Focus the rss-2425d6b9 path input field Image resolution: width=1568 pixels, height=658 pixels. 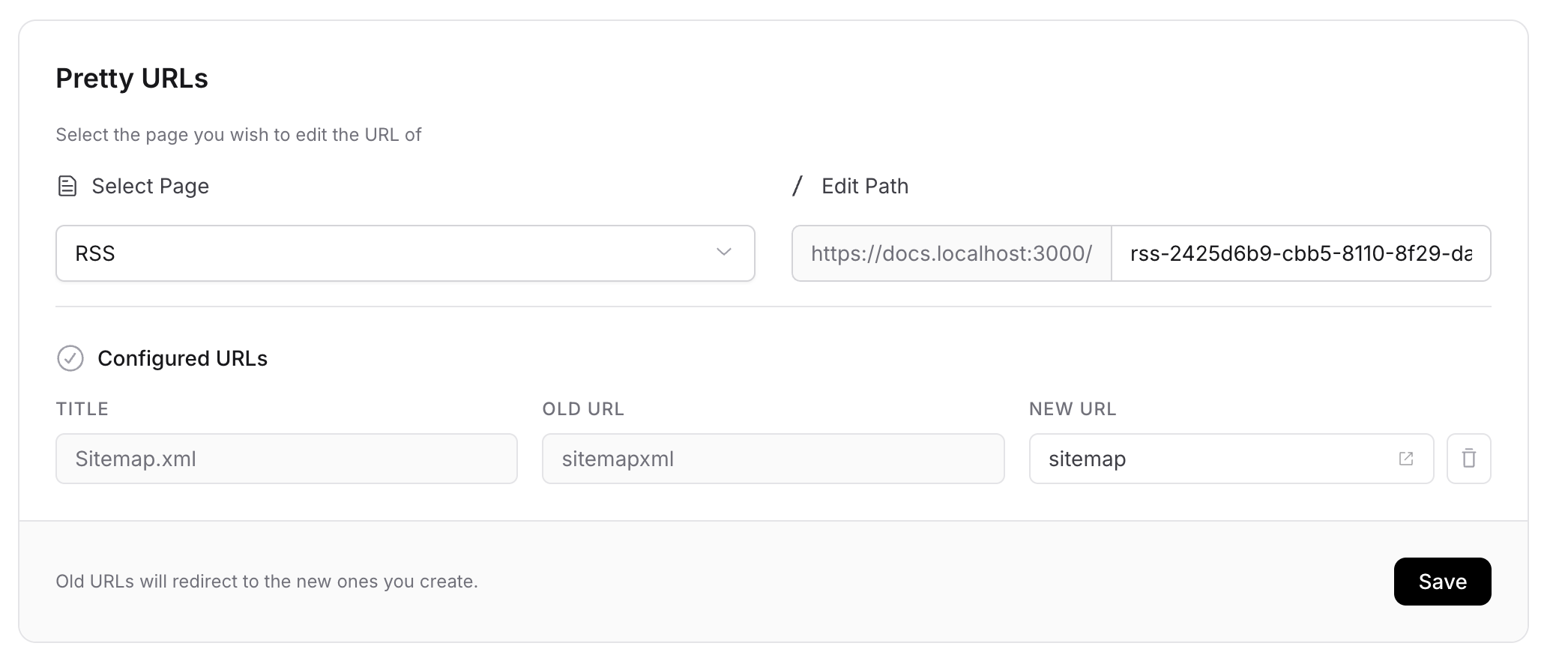tap(1301, 253)
